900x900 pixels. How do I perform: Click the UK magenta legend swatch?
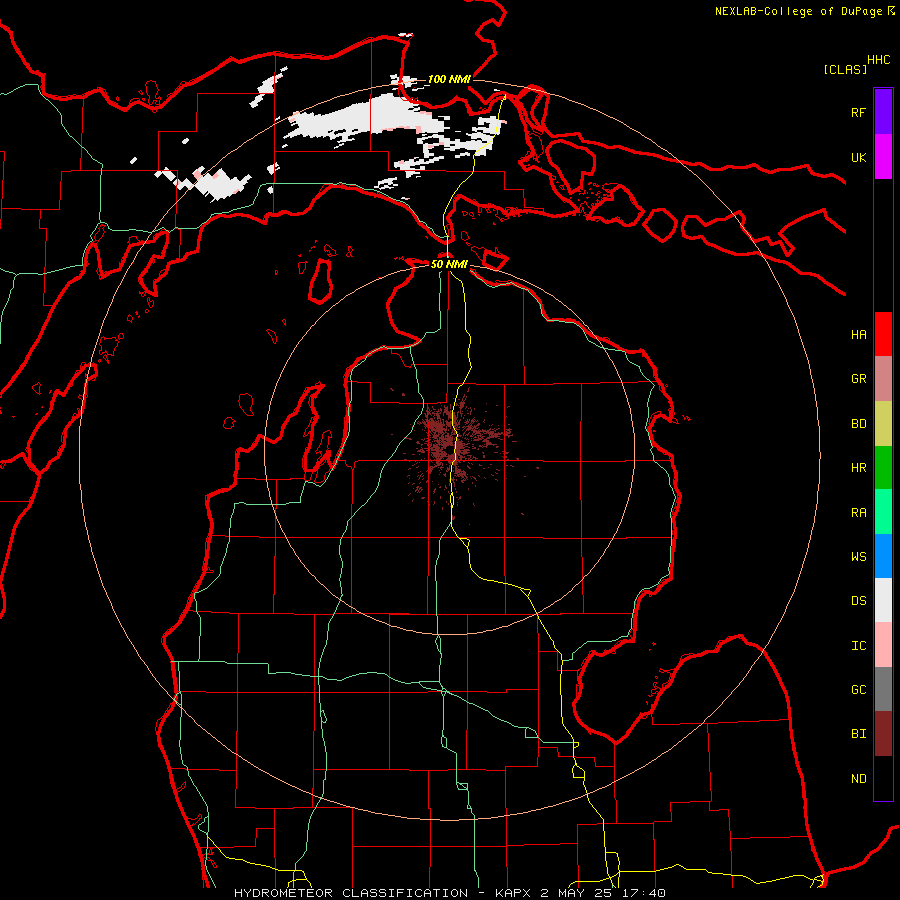pyautogui.click(x=883, y=157)
